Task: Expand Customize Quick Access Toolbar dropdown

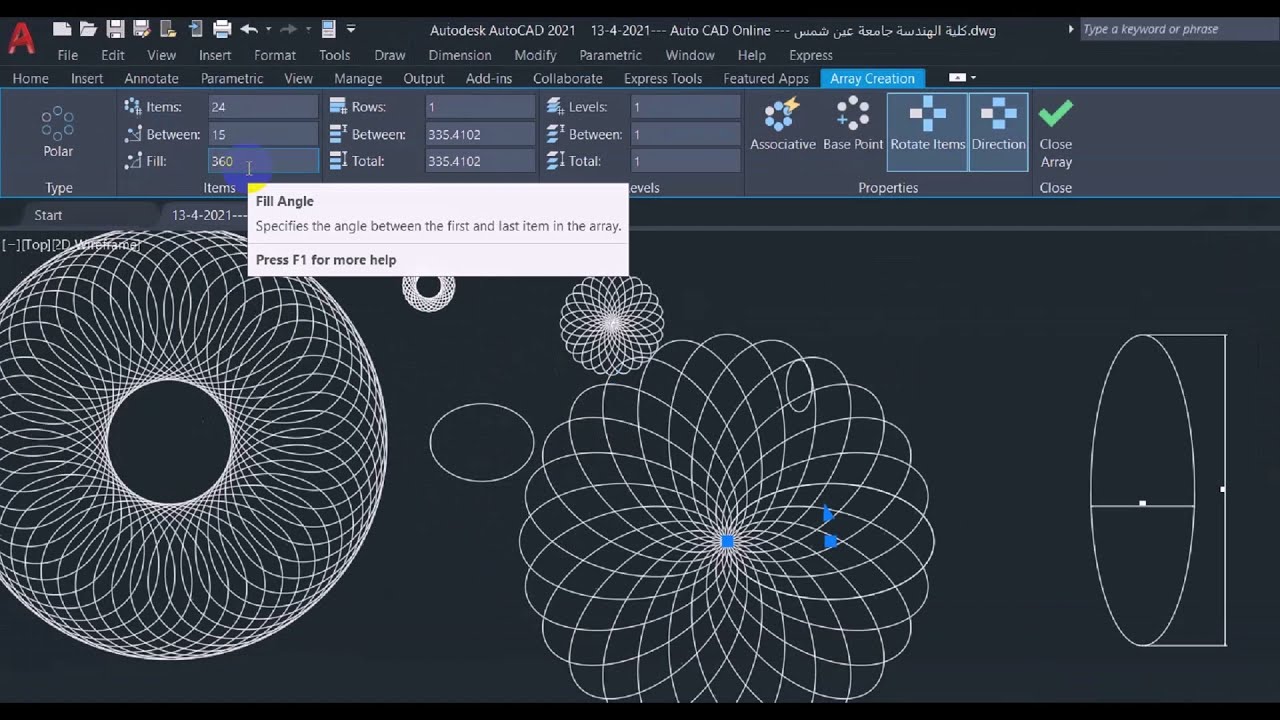Action: click(351, 30)
